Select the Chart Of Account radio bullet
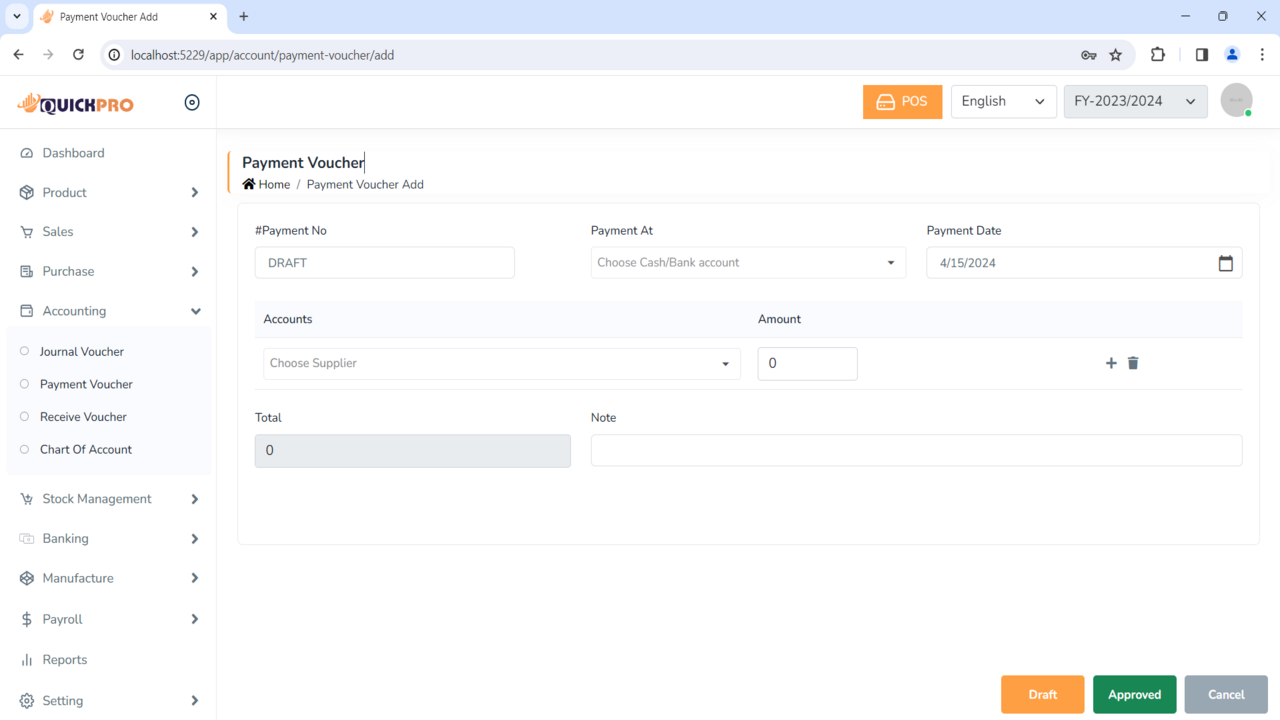Image resolution: width=1280 pixels, height=720 pixels. click(x=23, y=449)
